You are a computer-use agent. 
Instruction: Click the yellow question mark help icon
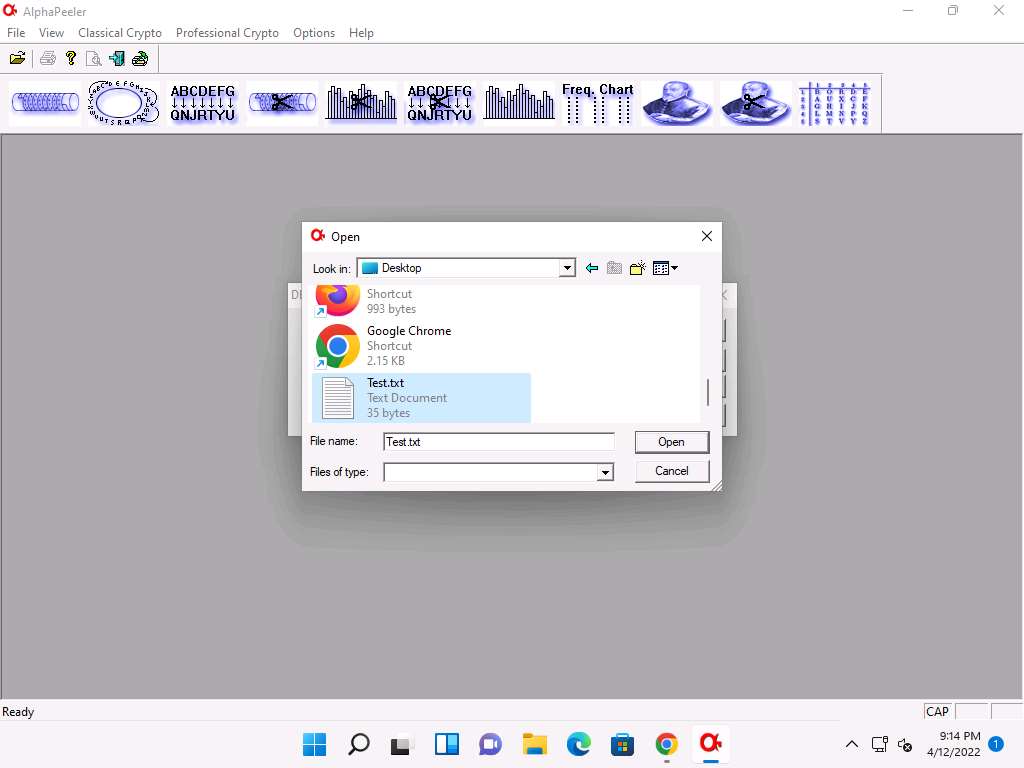[x=71, y=59]
